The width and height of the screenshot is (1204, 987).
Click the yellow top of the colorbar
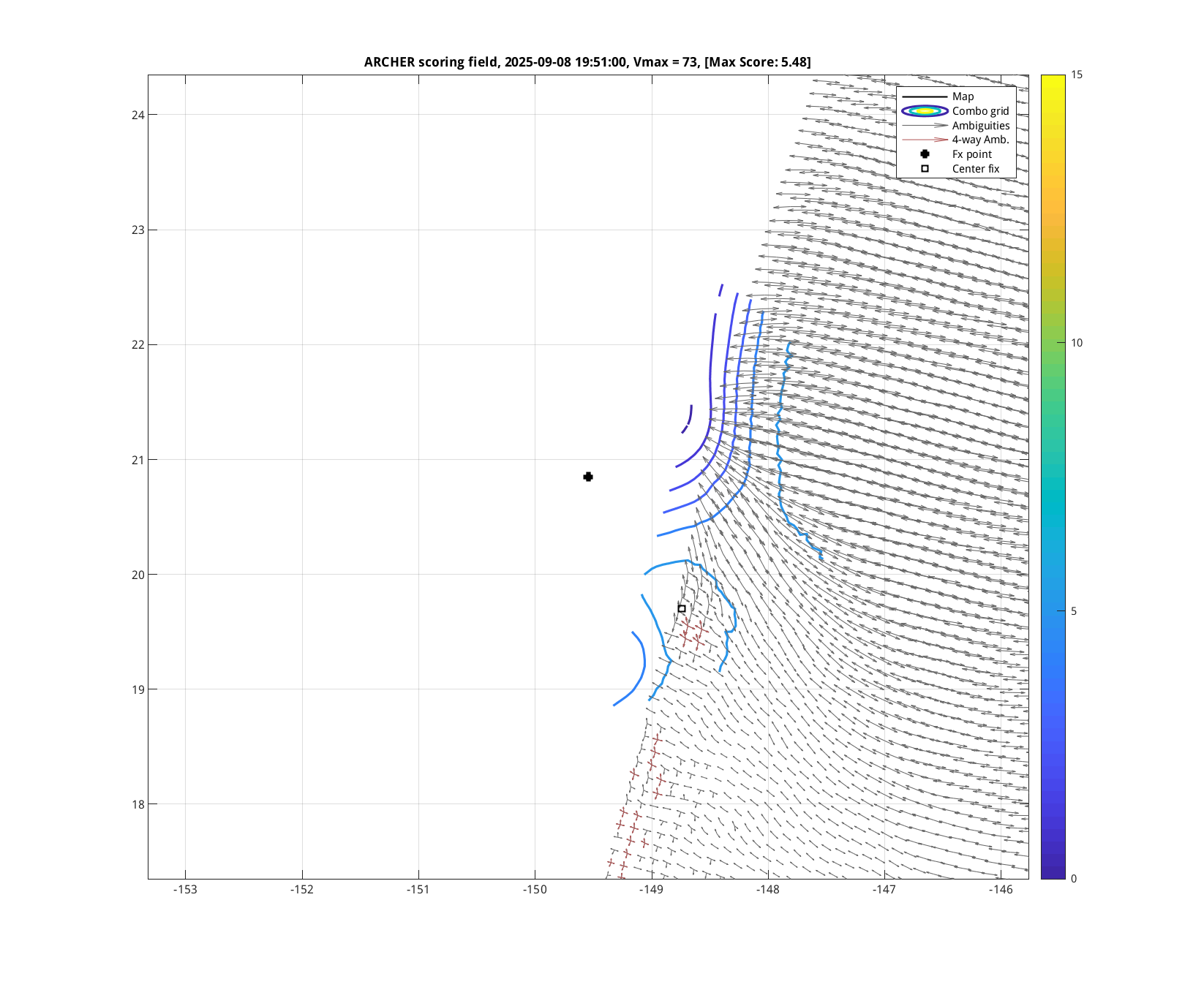coord(1053,79)
